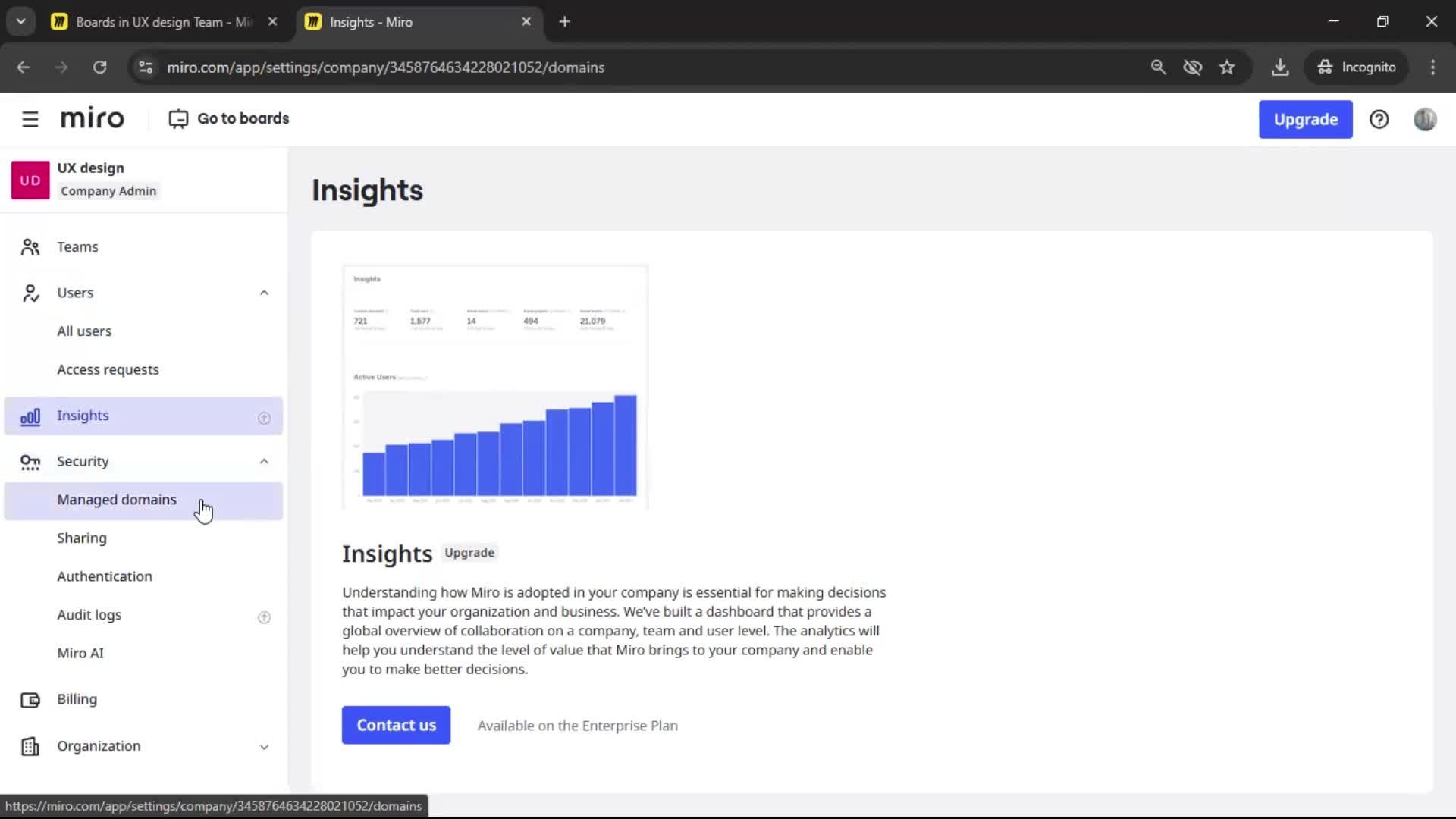Reload the page with the refresh icon

point(99,67)
